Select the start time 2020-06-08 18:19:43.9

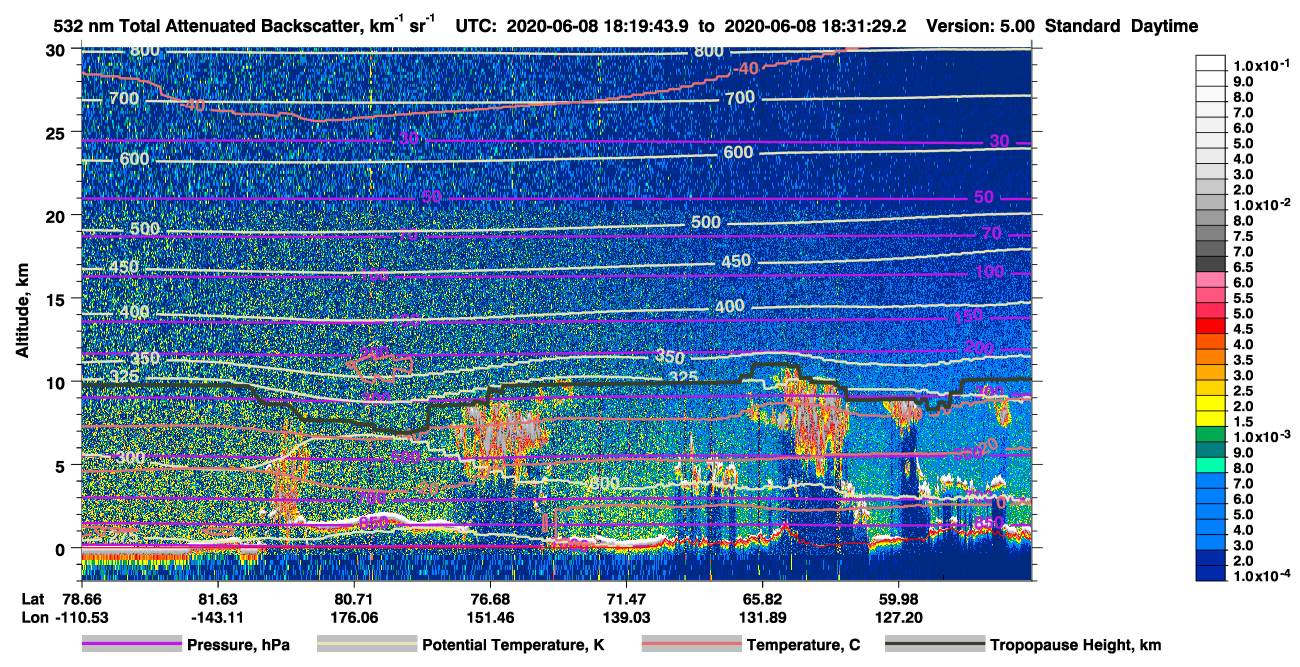tap(597, 26)
